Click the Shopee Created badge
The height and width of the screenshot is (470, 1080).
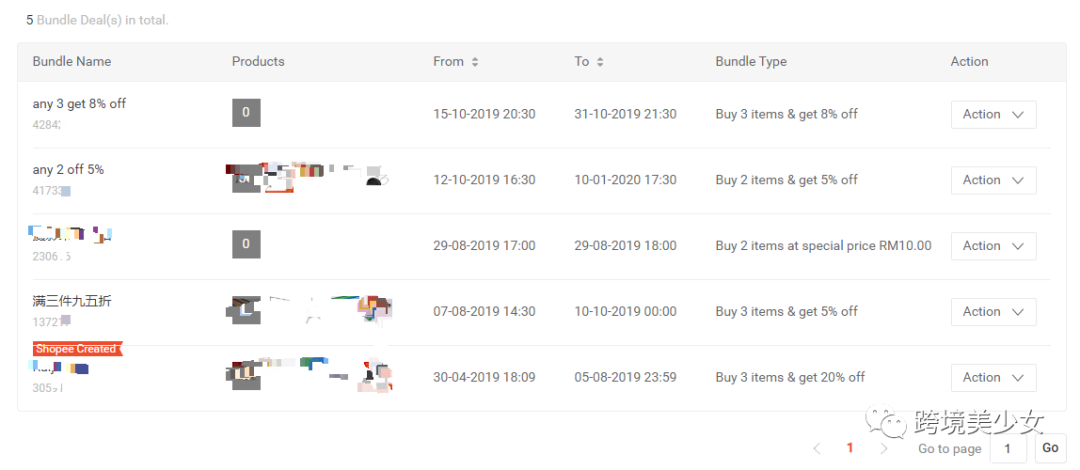pyautogui.click(x=76, y=349)
